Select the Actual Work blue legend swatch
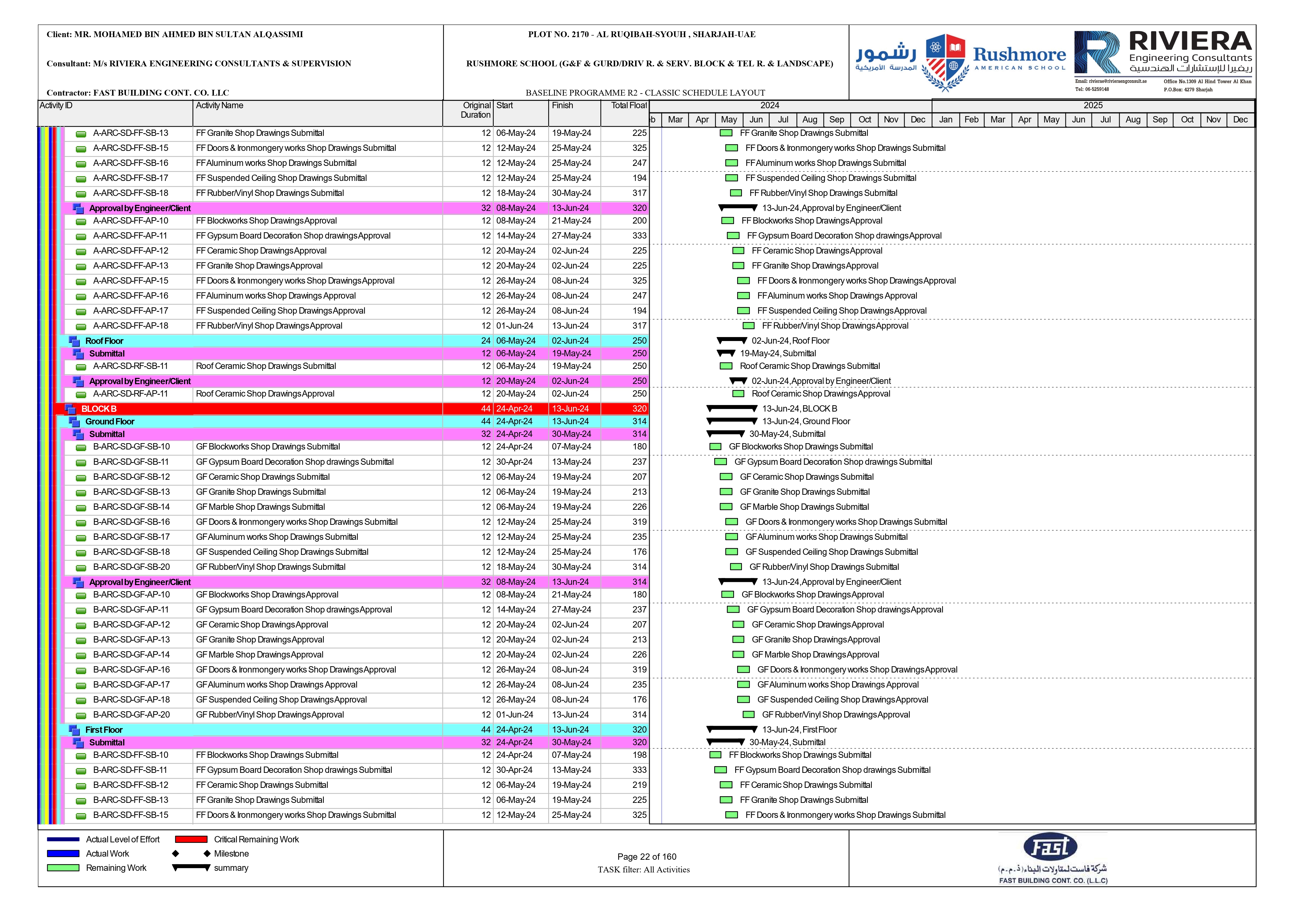Image resolution: width=1307 pixels, height=924 pixels. (x=63, y=854)
